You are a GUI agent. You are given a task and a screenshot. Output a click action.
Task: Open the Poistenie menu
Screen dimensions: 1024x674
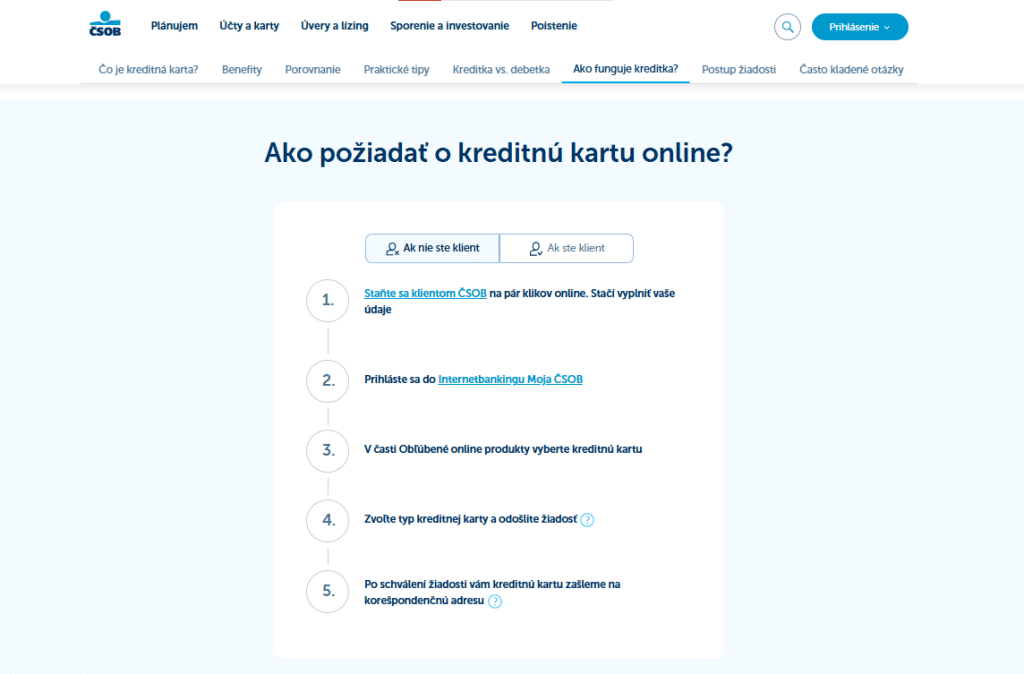pyautogui.click(x=553, y=26)
